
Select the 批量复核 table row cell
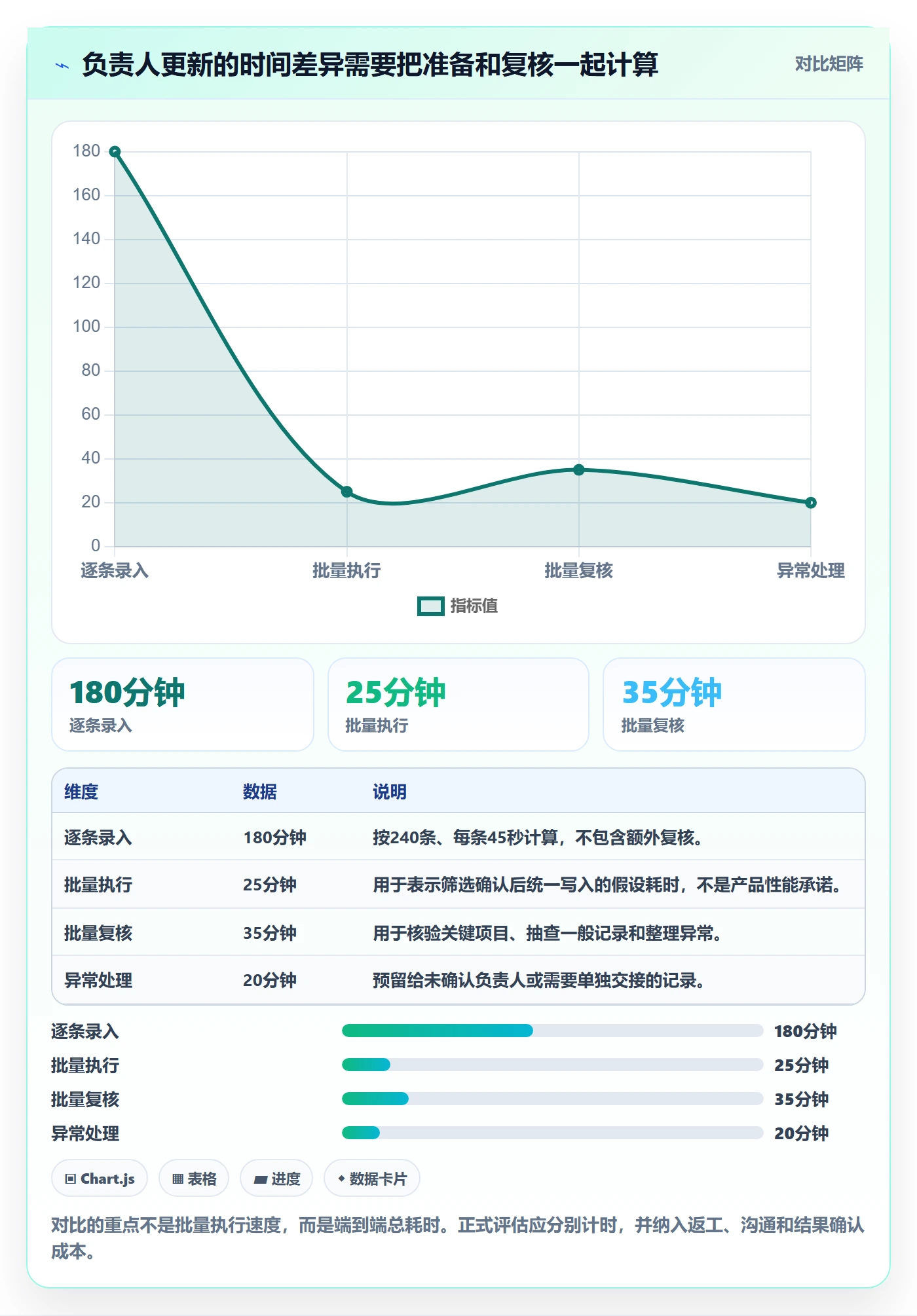(x=98, y=933)
